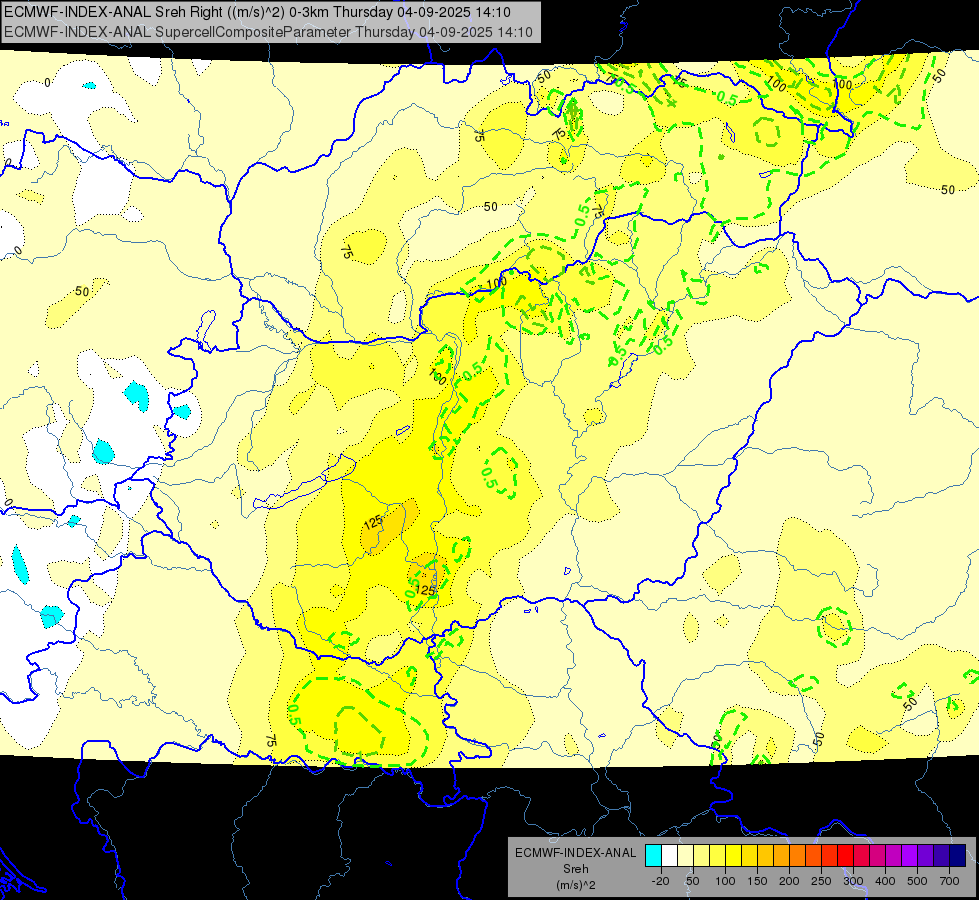The image size is (979, 900).
Task: Click the 250 legend tick label
Action: [821, 881]
